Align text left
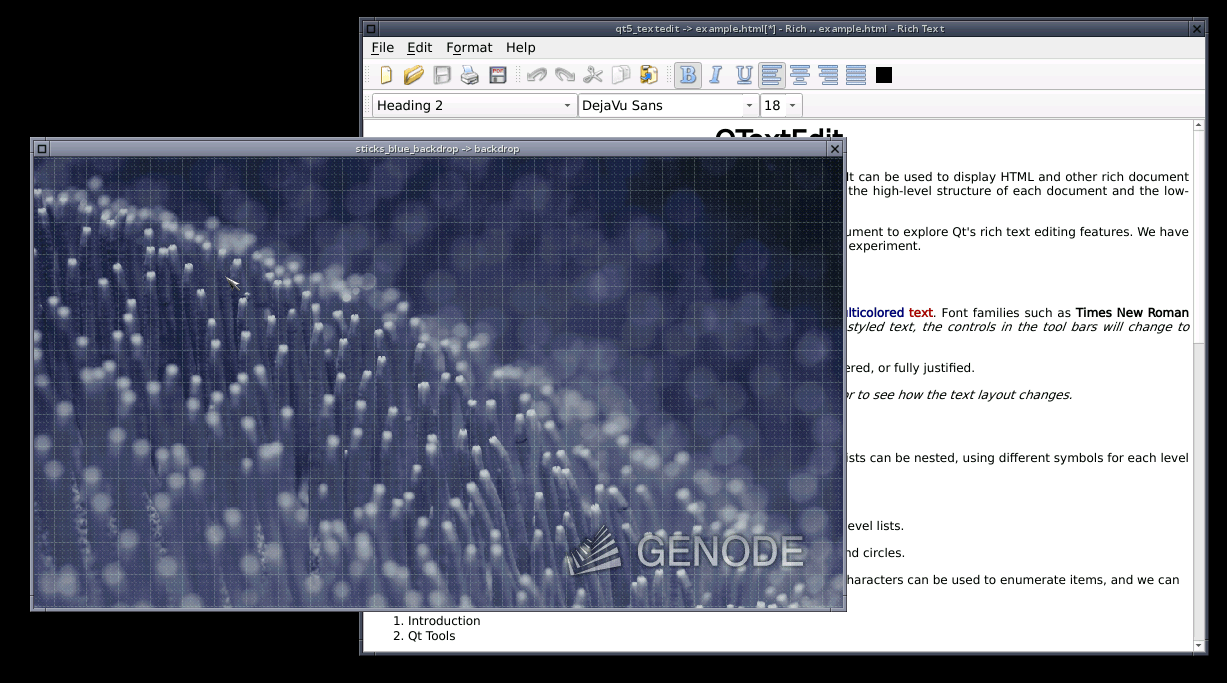This screenshot has width=1227, height=683. tap(772, 75)
